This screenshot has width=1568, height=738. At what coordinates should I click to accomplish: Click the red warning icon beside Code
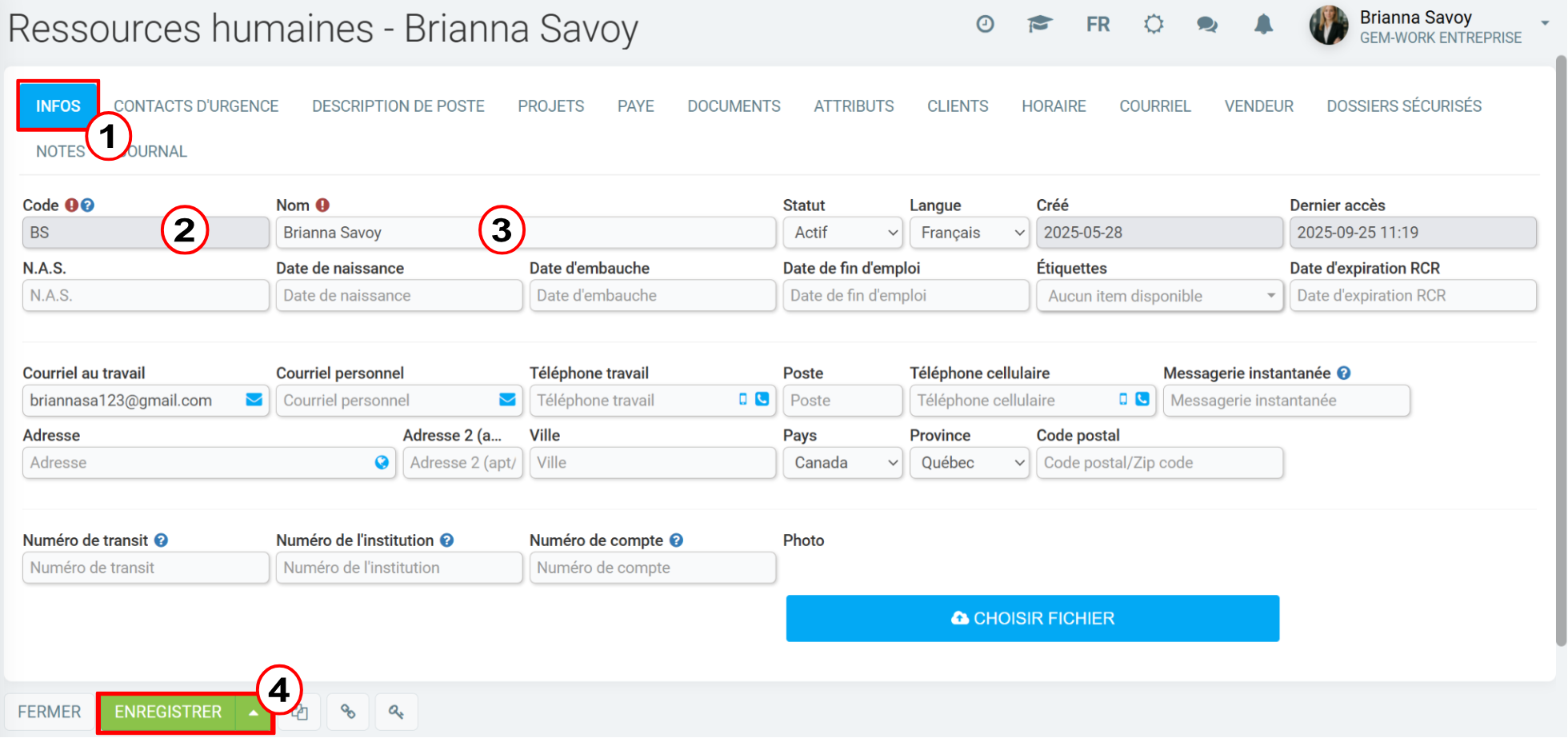[71, 205]
